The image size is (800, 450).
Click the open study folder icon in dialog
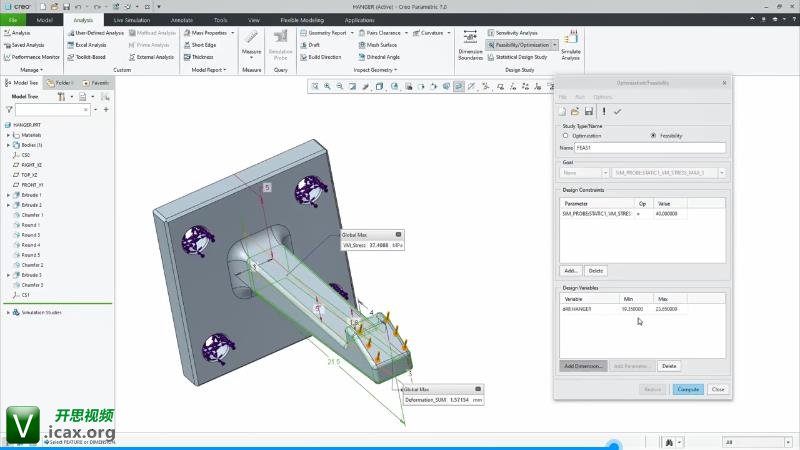pyautogui.click(x=576, y=111)
